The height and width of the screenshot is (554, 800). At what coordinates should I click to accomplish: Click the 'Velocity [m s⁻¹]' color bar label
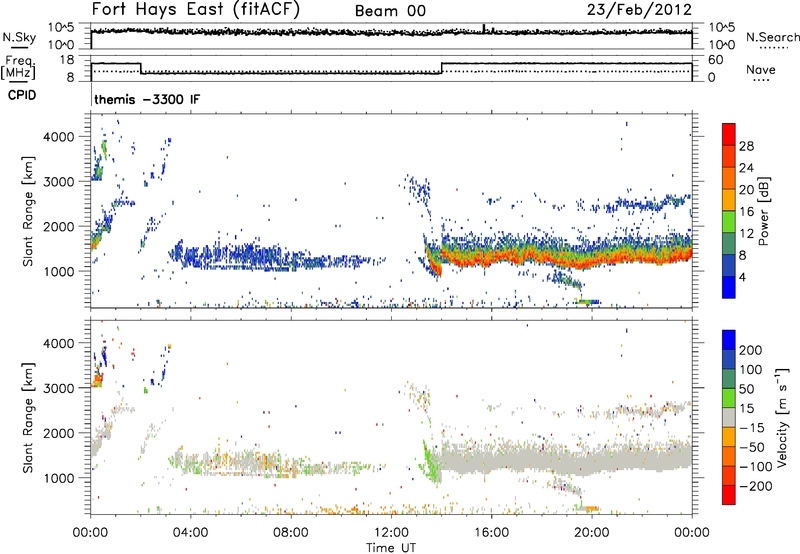(781, 417)
